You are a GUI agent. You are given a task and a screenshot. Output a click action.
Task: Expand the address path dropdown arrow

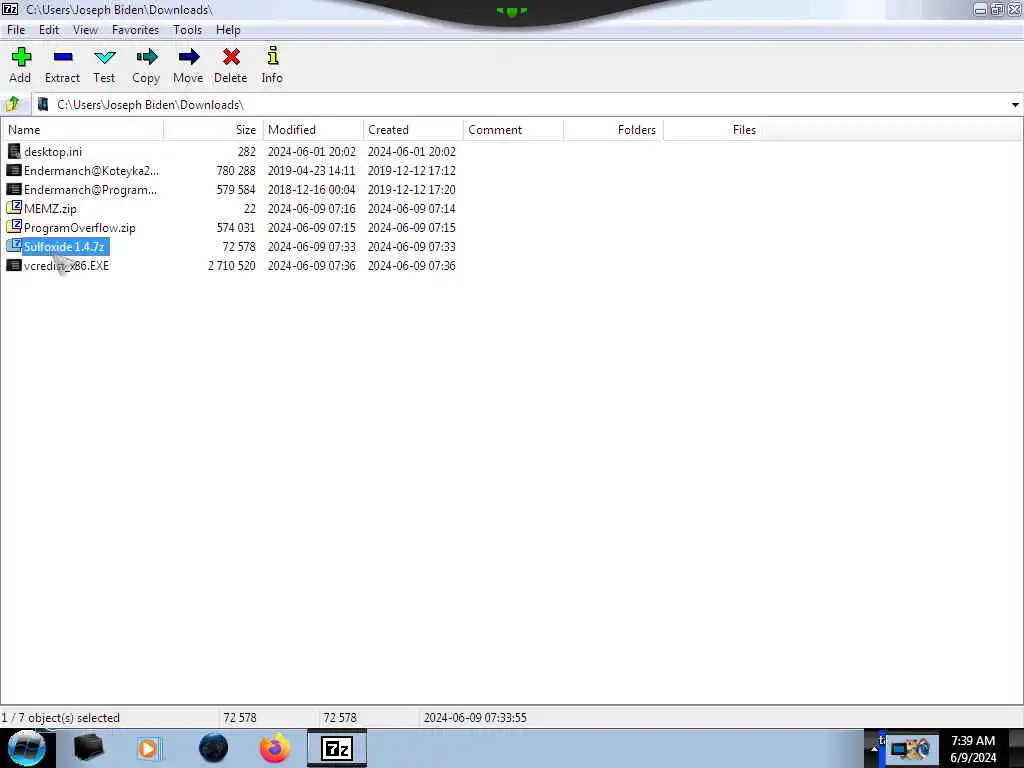pyautogui.click(x=1015, y=104)
